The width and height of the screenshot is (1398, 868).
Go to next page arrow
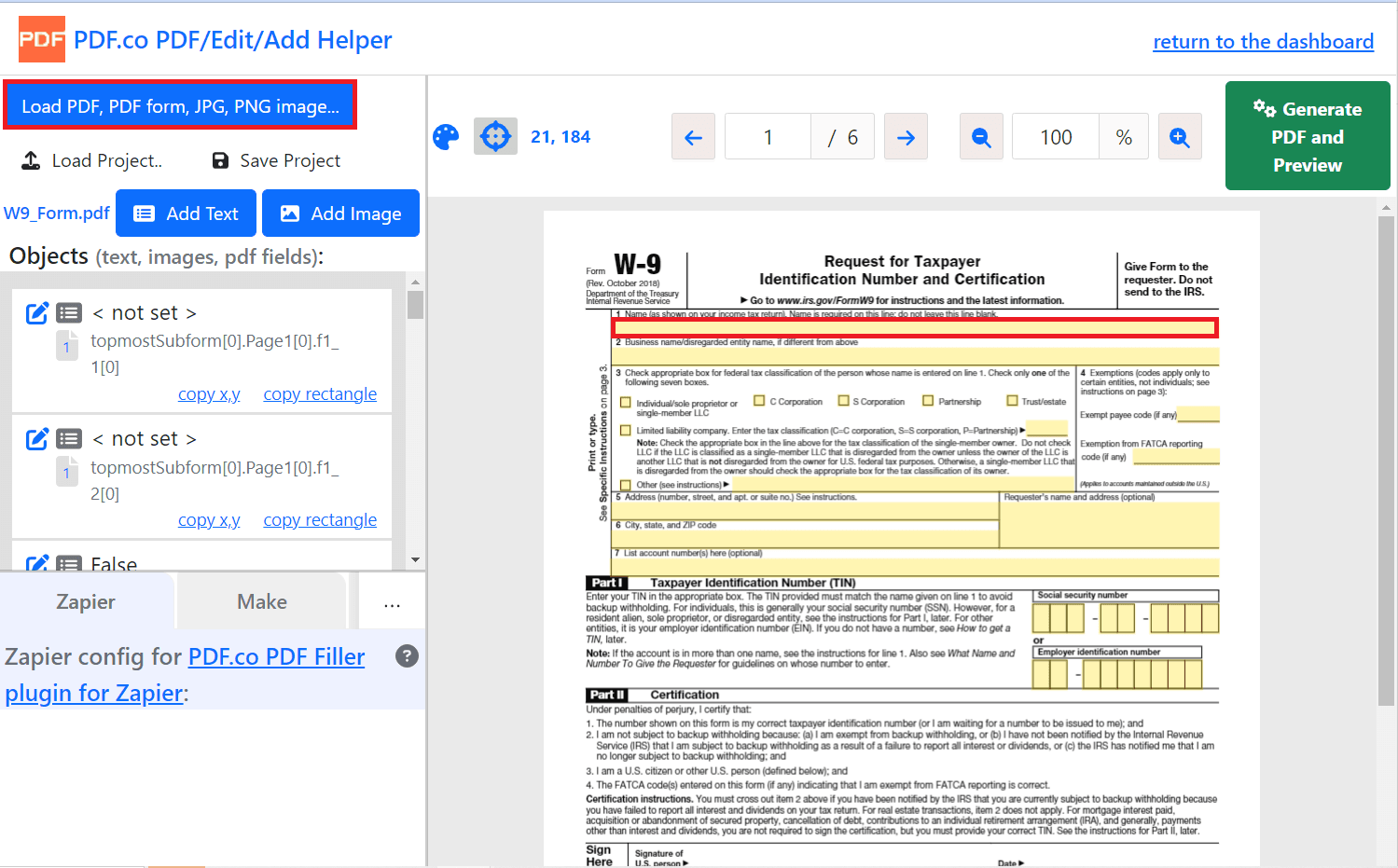[x=906, y=138]
